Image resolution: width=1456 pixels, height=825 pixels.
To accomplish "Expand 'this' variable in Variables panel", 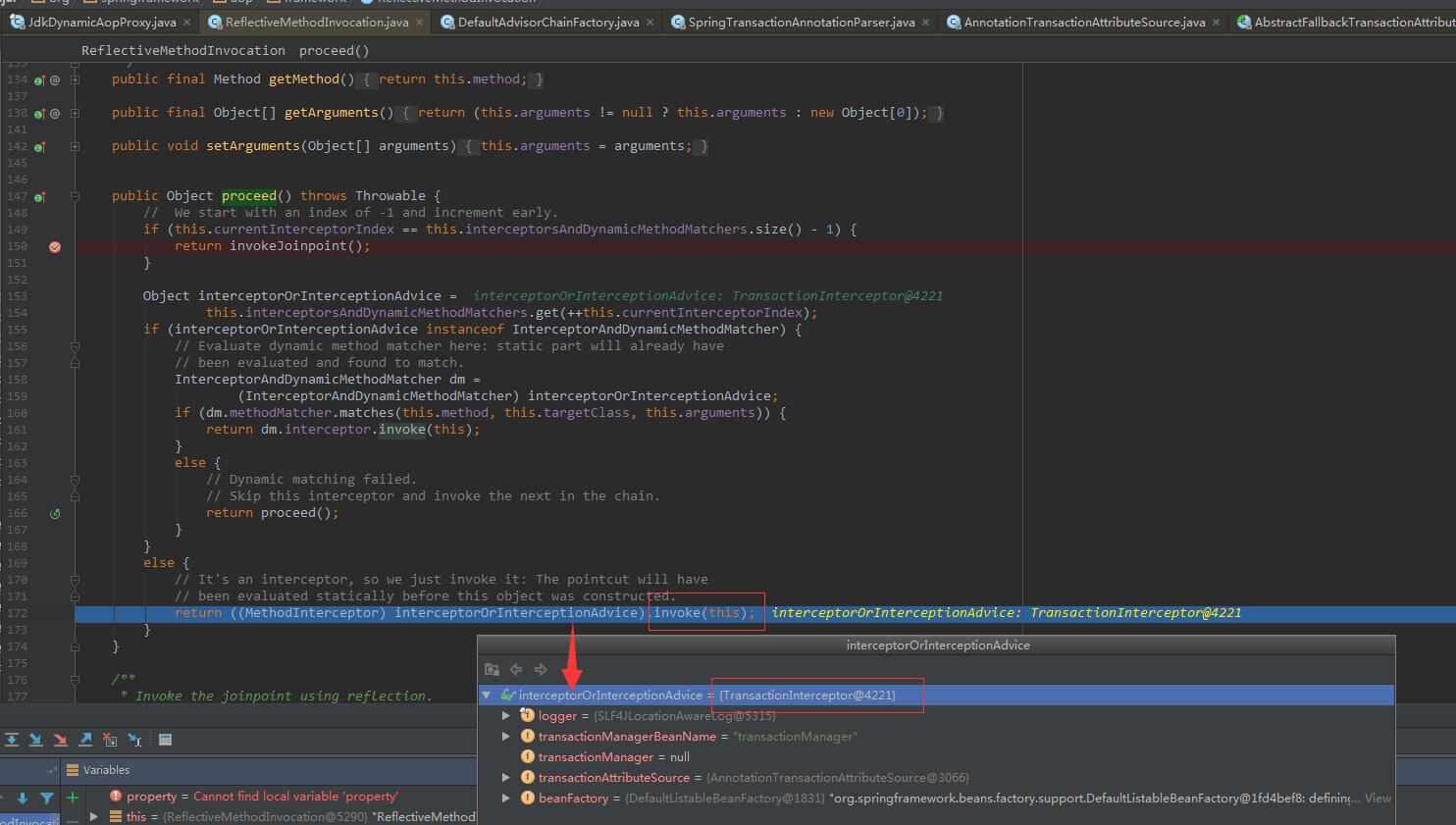I will tap(93, 816).
